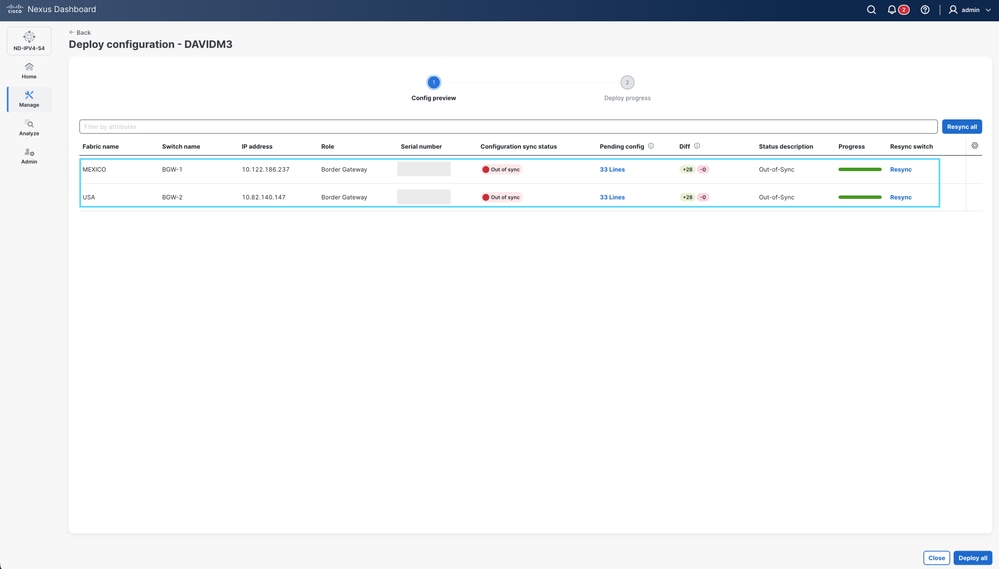Viewport: 999px width, 569px height.
Task: Open table settings gear icon
Action: pyautogui.click(x=974, y=146)
